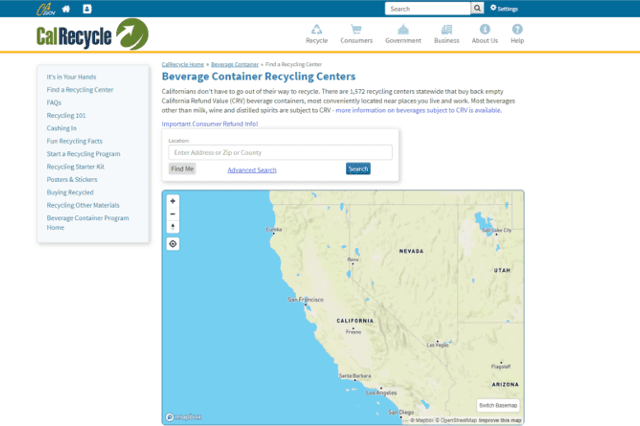Image resolution: width=640 pixels, height=426 pixels.
Task: Click the map geolocate target icon
Action: (173, 244)
